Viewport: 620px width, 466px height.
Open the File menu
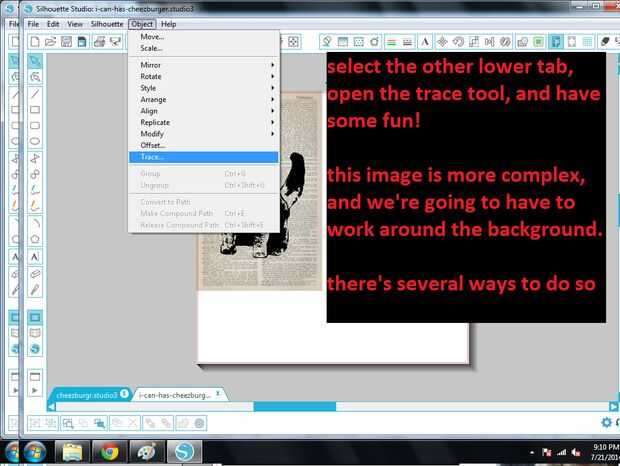(x=33, y=24)
